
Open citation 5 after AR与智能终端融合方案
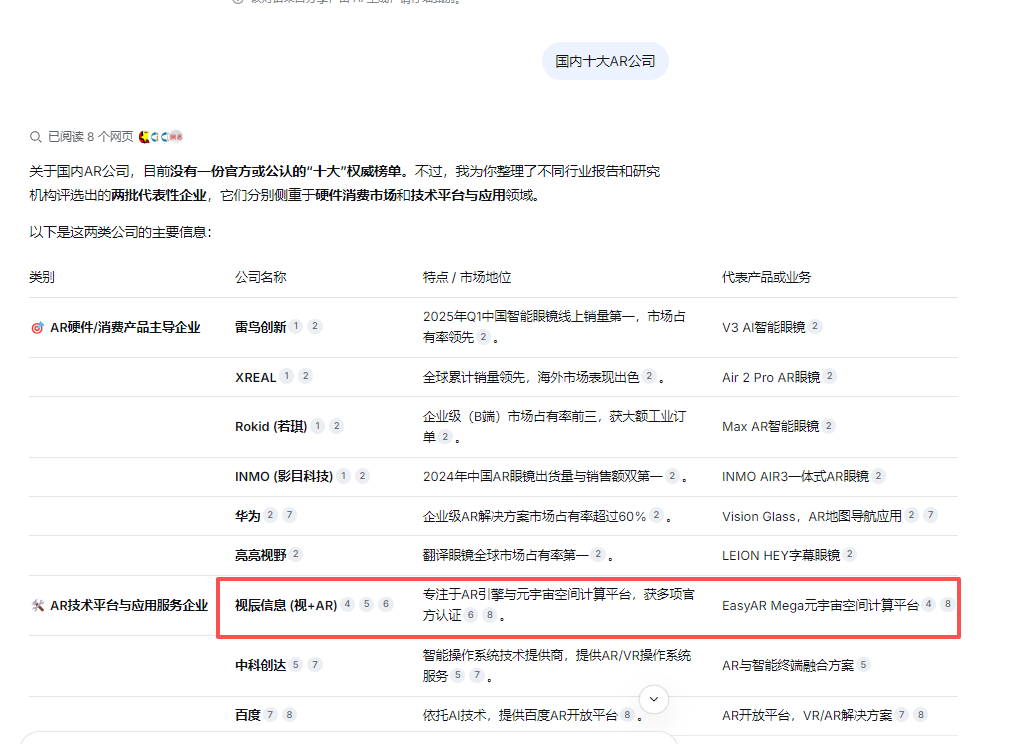[863, 664]
